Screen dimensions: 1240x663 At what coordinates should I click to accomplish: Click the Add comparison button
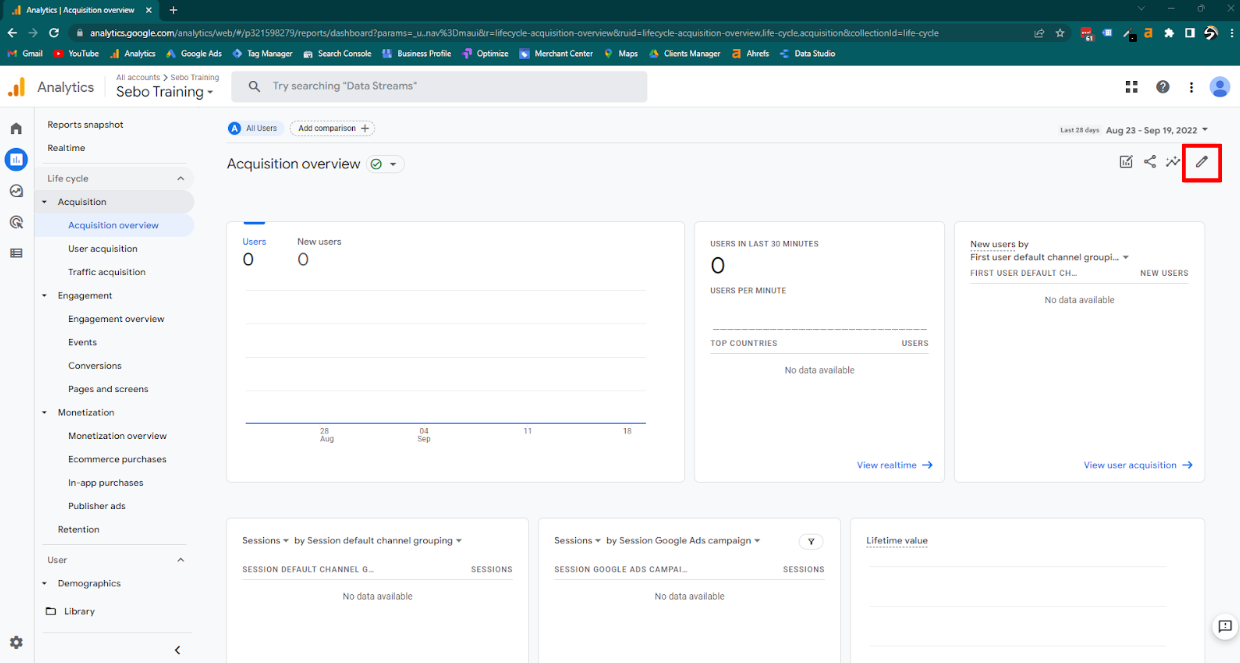332,128
